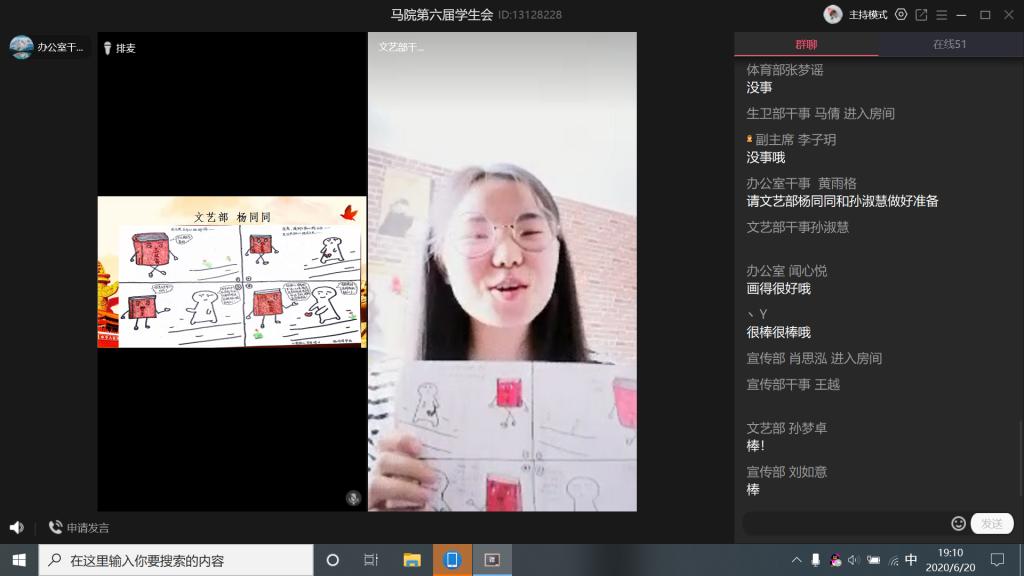Click 申请发言 to request speaking

coord(80,527)
